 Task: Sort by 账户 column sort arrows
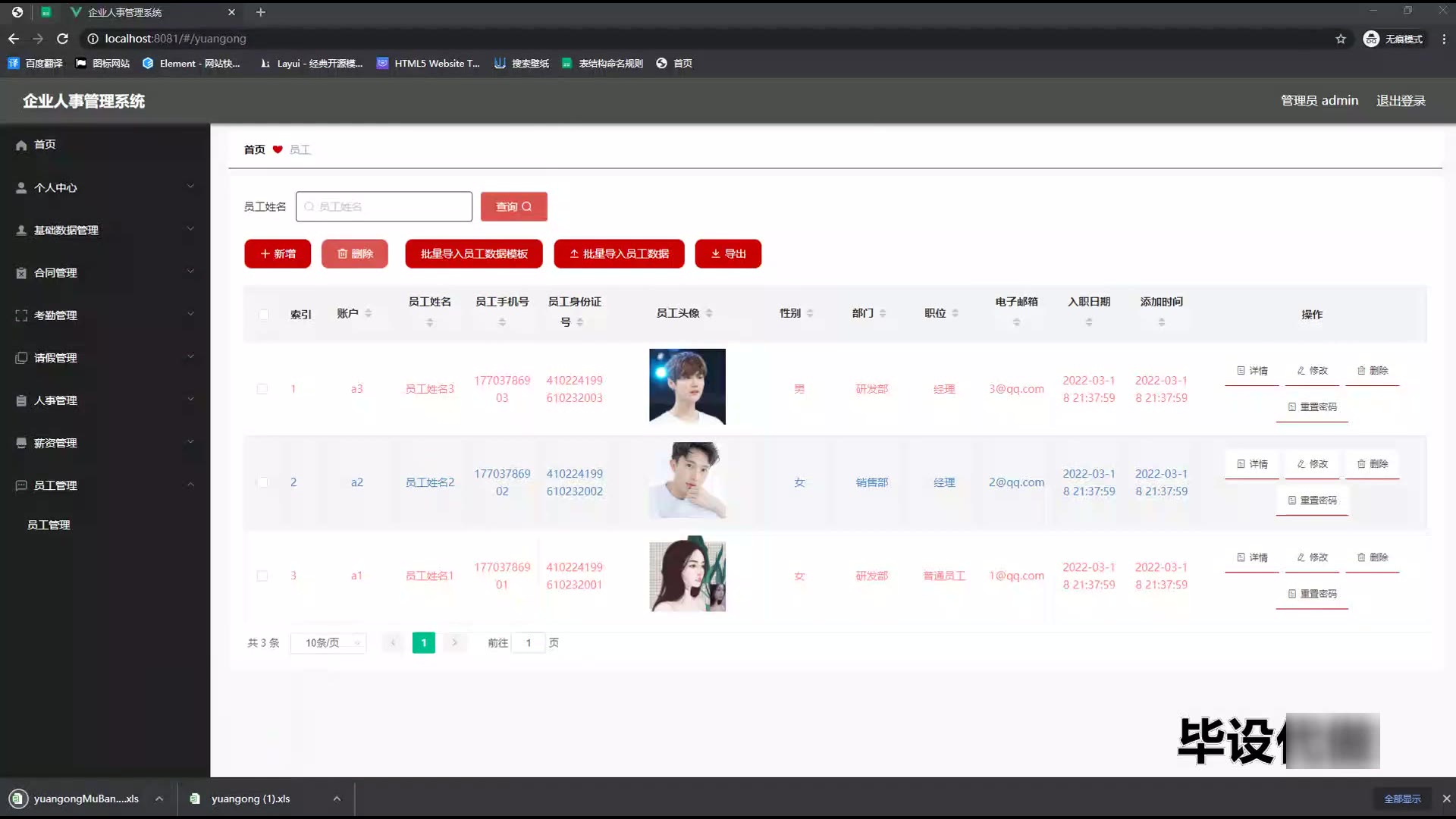click(368, 313)
